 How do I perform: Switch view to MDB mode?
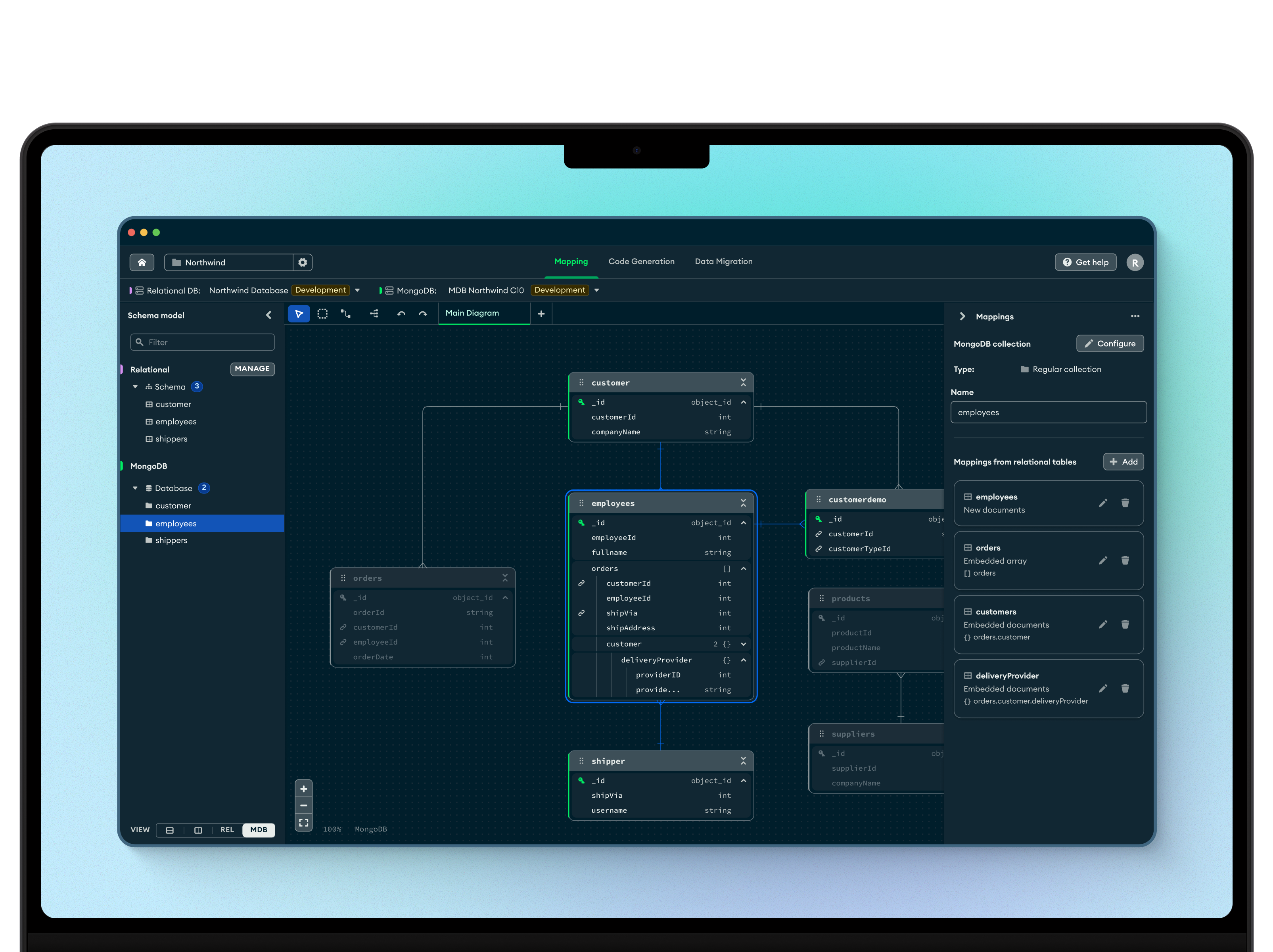point(259,830)
